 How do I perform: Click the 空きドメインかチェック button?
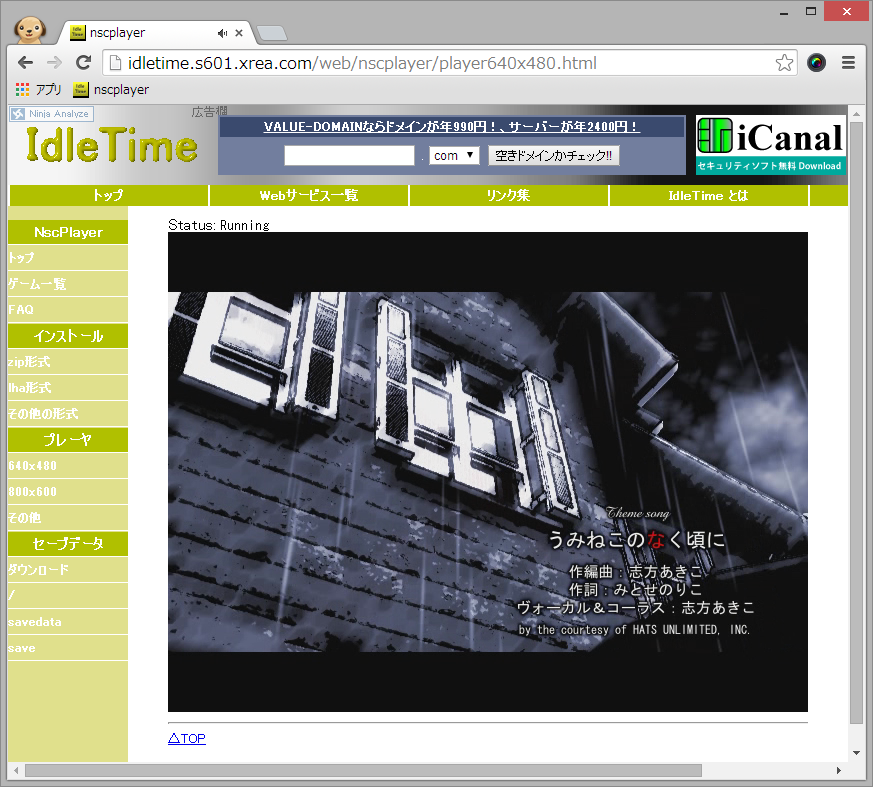click(x=553, y=155)
